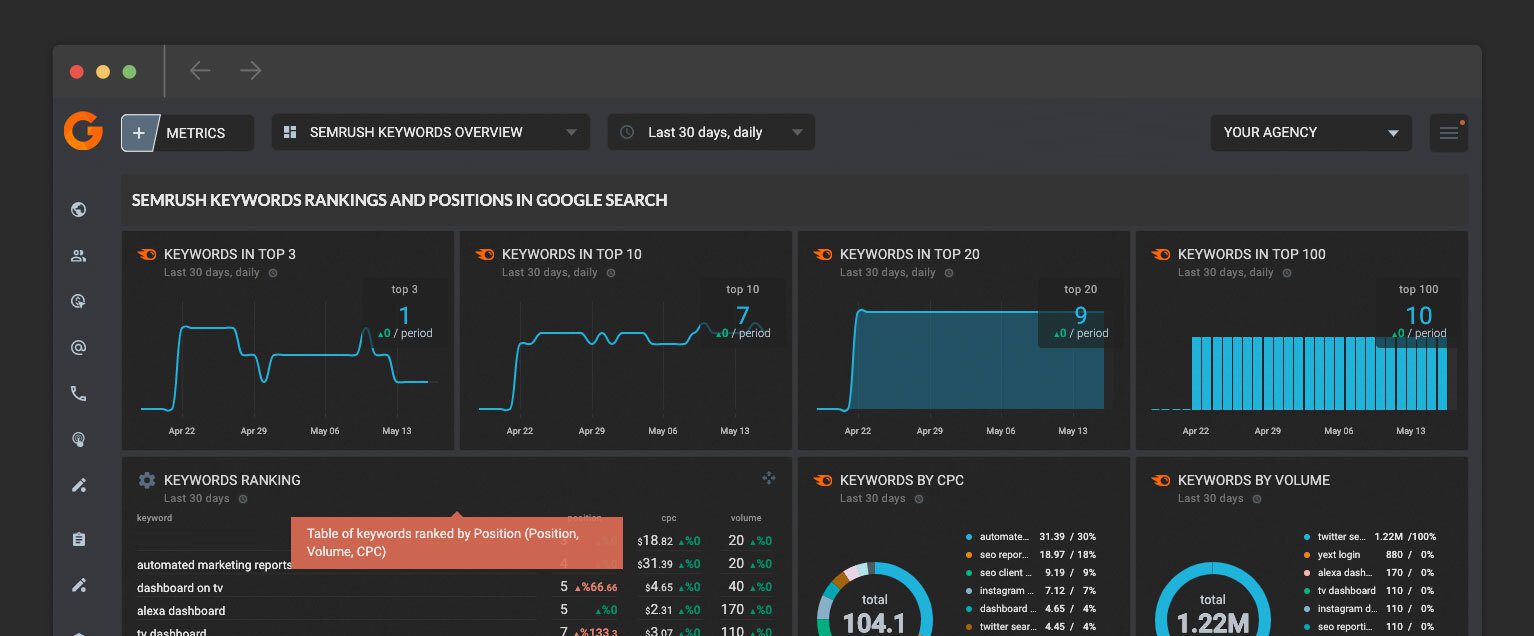Open the globe icon in the sidebar
The image size is (1534, 636).
coord(79,209)
